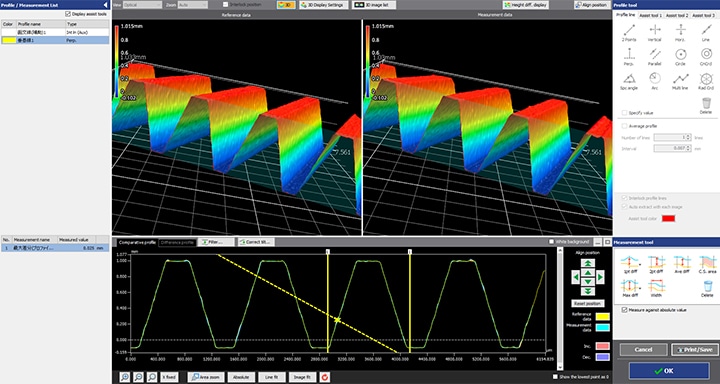
Task: Open the 3D image list button
Action: (x=374, y=5)
